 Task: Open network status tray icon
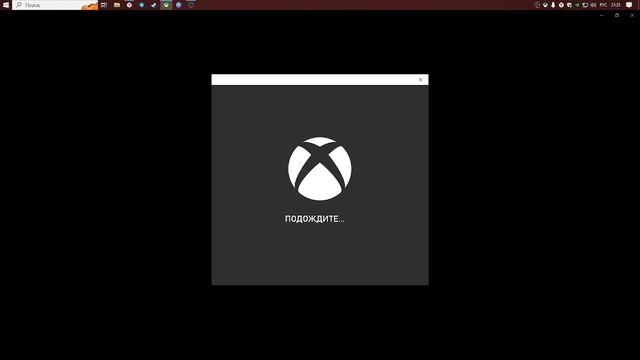[585, 5]
